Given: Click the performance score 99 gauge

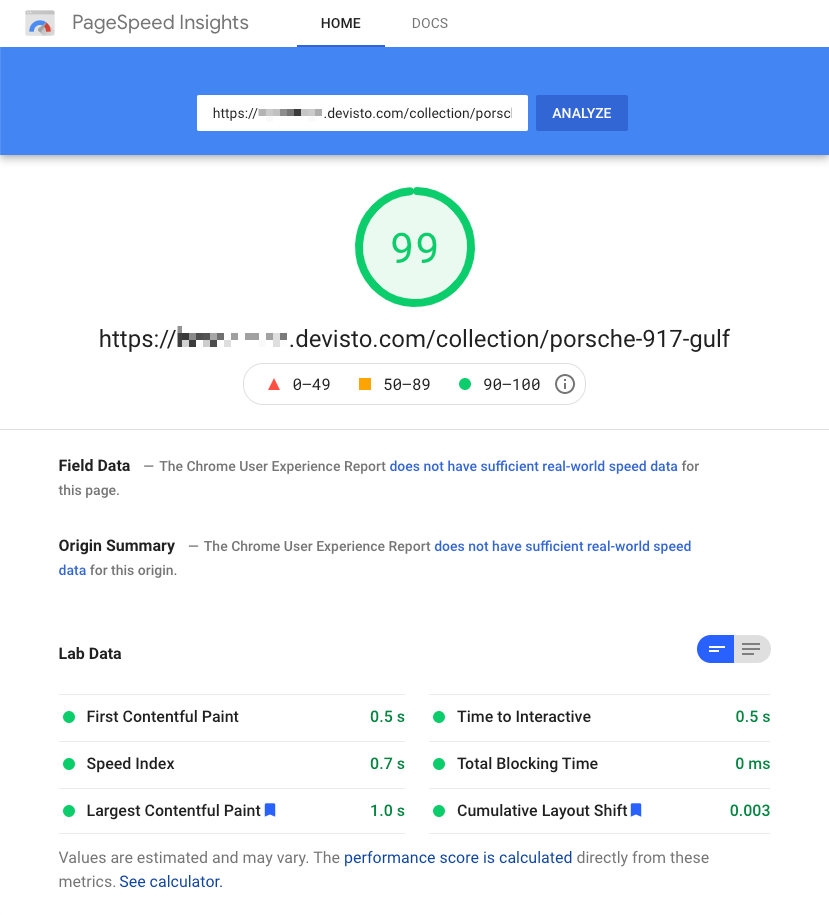Looking at the screenshot, I should pos(415,247).
